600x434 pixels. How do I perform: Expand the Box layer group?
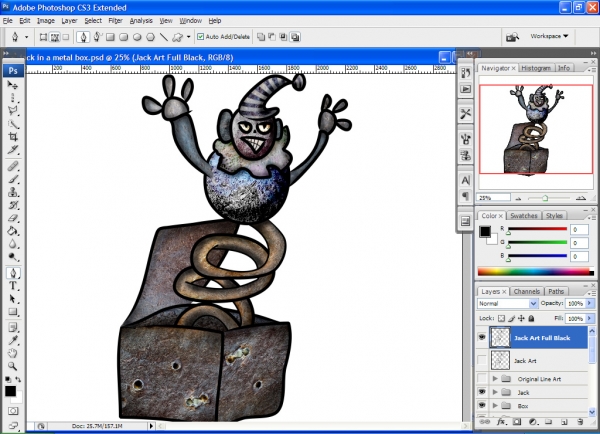[495, 405]
